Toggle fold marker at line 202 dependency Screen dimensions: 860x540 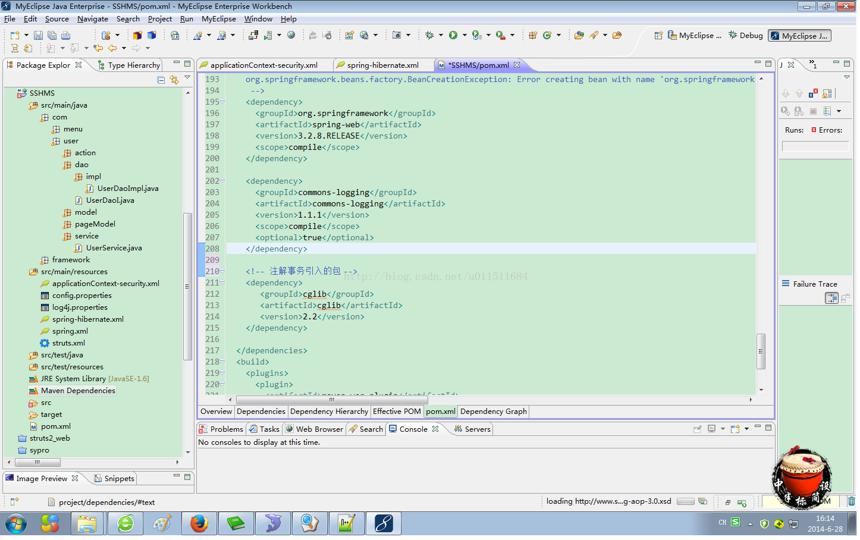pos(222,181)
